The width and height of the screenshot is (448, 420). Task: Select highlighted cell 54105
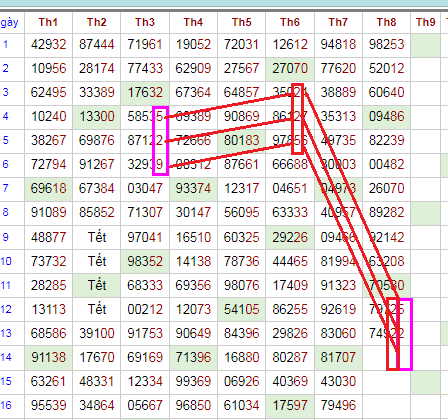tap(242, 309)
